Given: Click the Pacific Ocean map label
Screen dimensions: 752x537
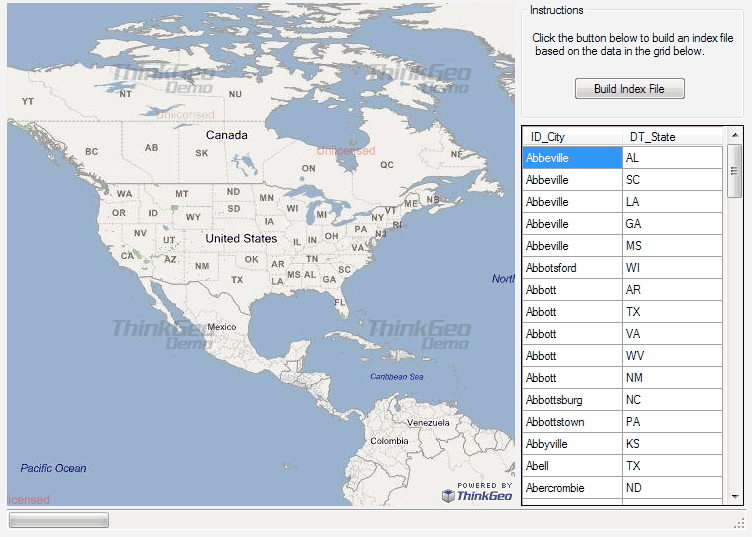Looking at the screenshot, I should [x=53, y=468].
